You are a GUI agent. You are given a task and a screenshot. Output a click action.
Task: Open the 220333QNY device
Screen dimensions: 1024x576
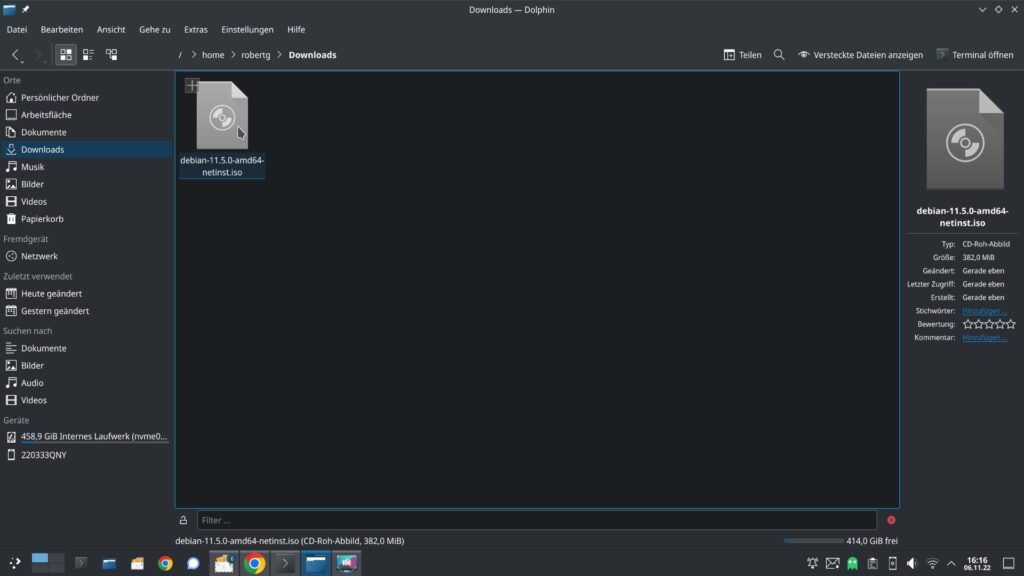pos(86,455)
